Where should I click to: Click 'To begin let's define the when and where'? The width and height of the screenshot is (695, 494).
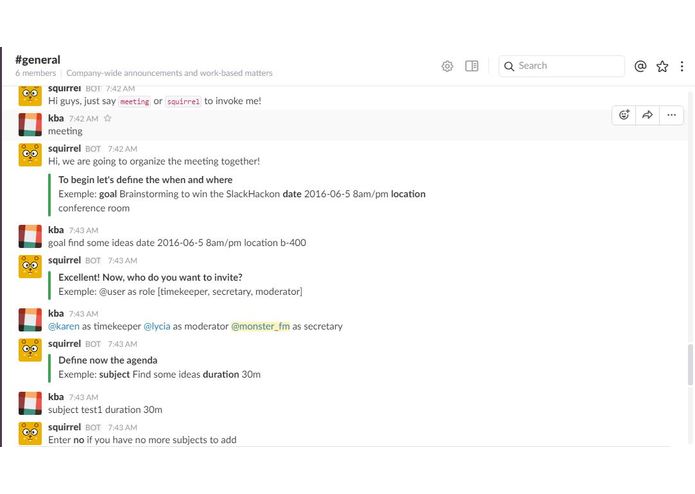[x=145, y=180]
